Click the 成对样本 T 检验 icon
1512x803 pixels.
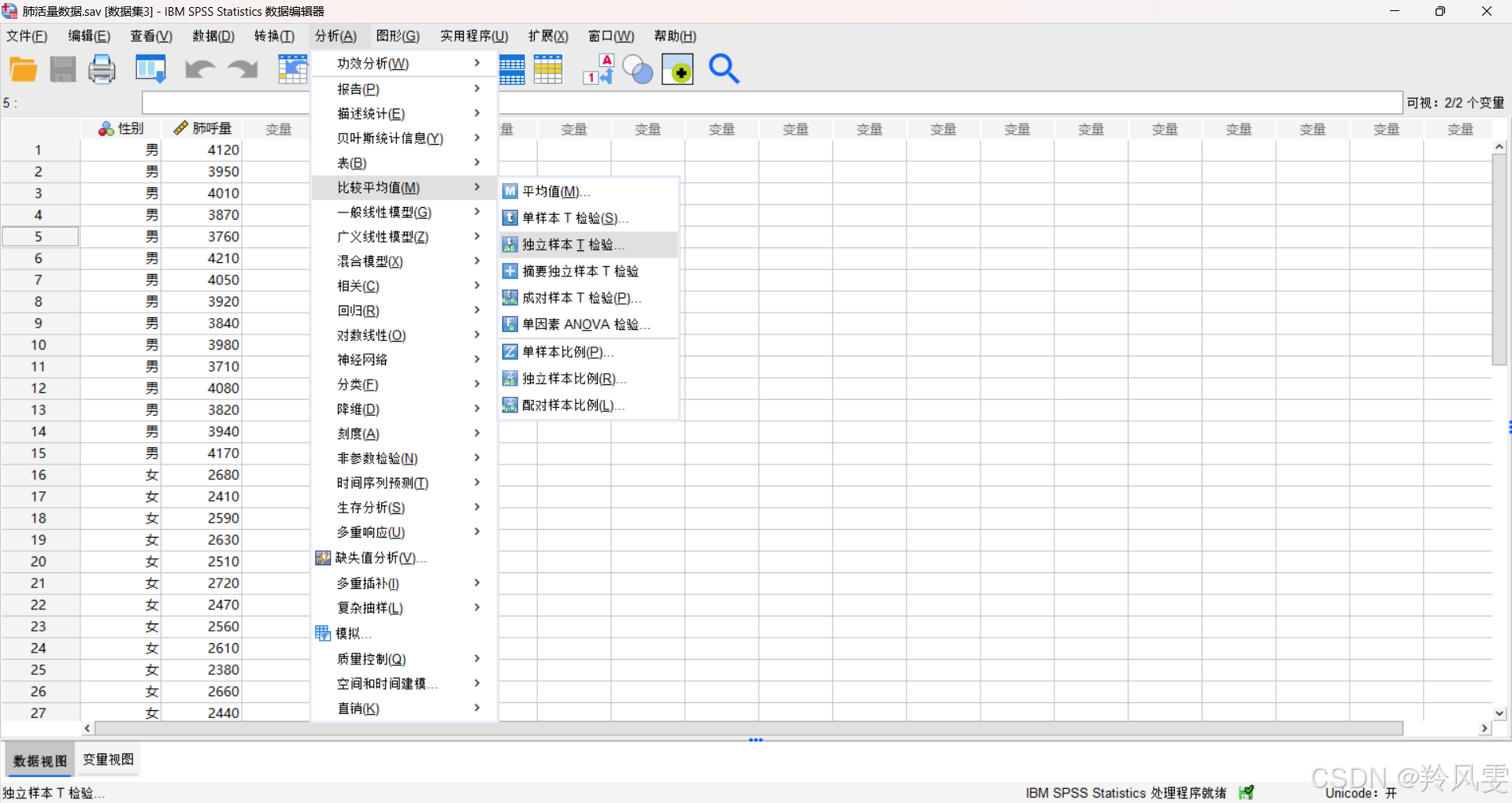[510, 298]
